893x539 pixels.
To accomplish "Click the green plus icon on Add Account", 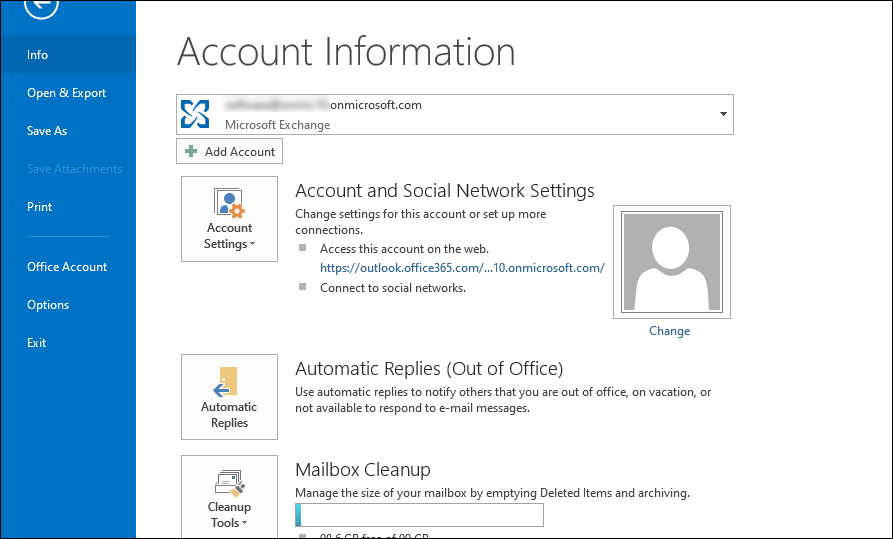I will [x=191, y=151].
